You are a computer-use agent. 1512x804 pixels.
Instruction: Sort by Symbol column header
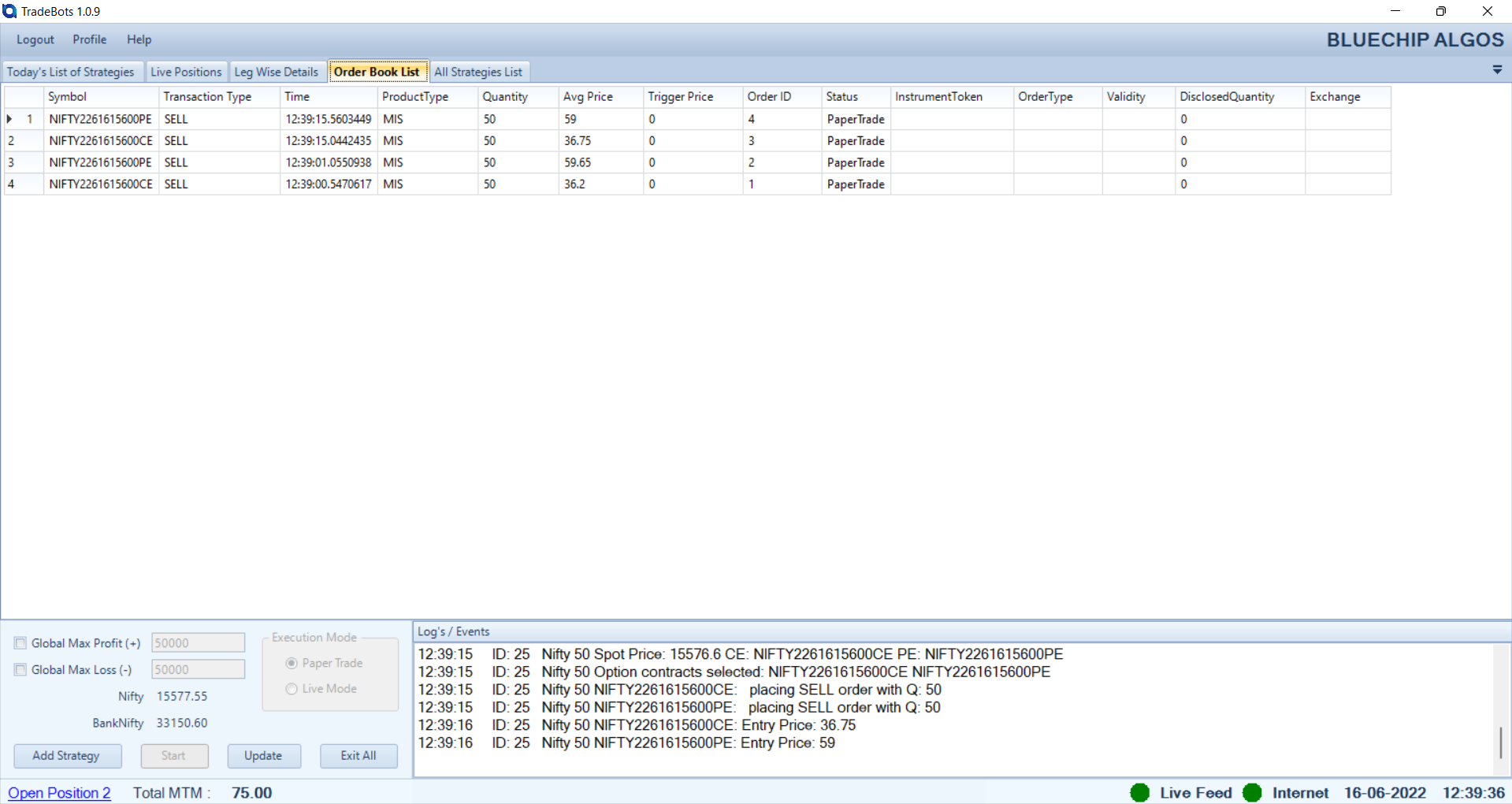click(101, 97)
